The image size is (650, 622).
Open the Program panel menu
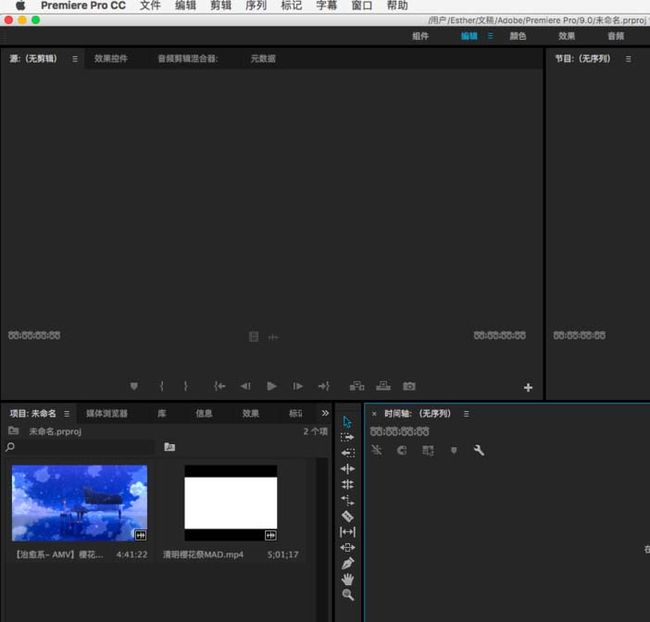628,59
